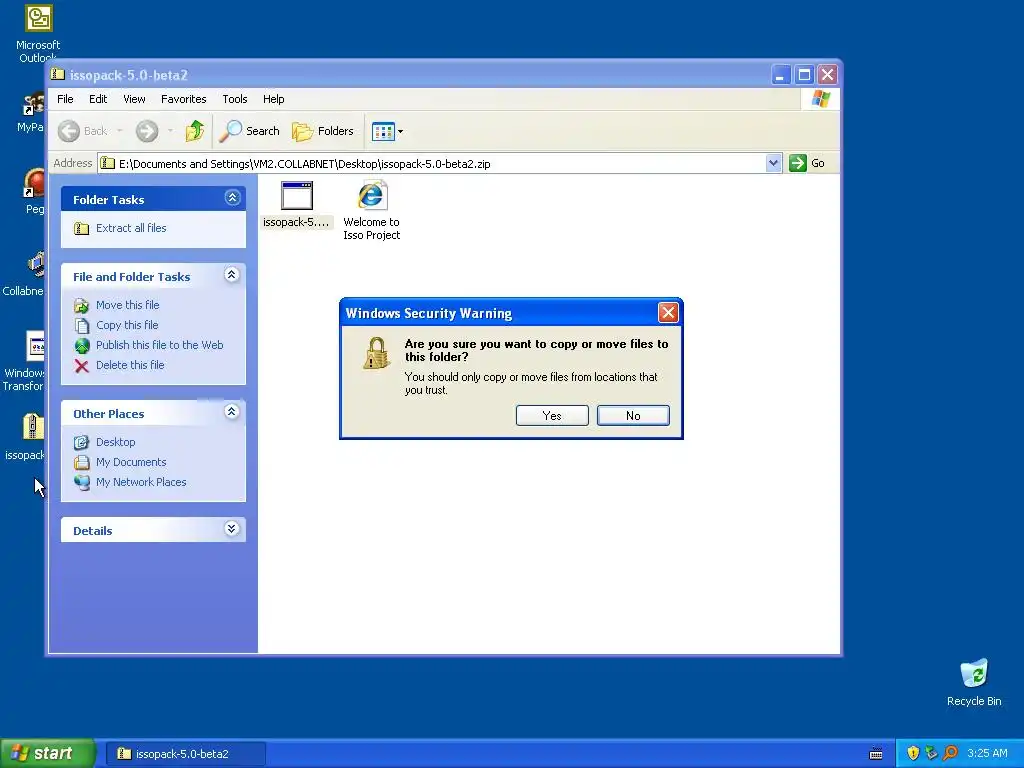Open My Documents under Other Places
The width and height of the screenshot is (1024, 768).
131,462
